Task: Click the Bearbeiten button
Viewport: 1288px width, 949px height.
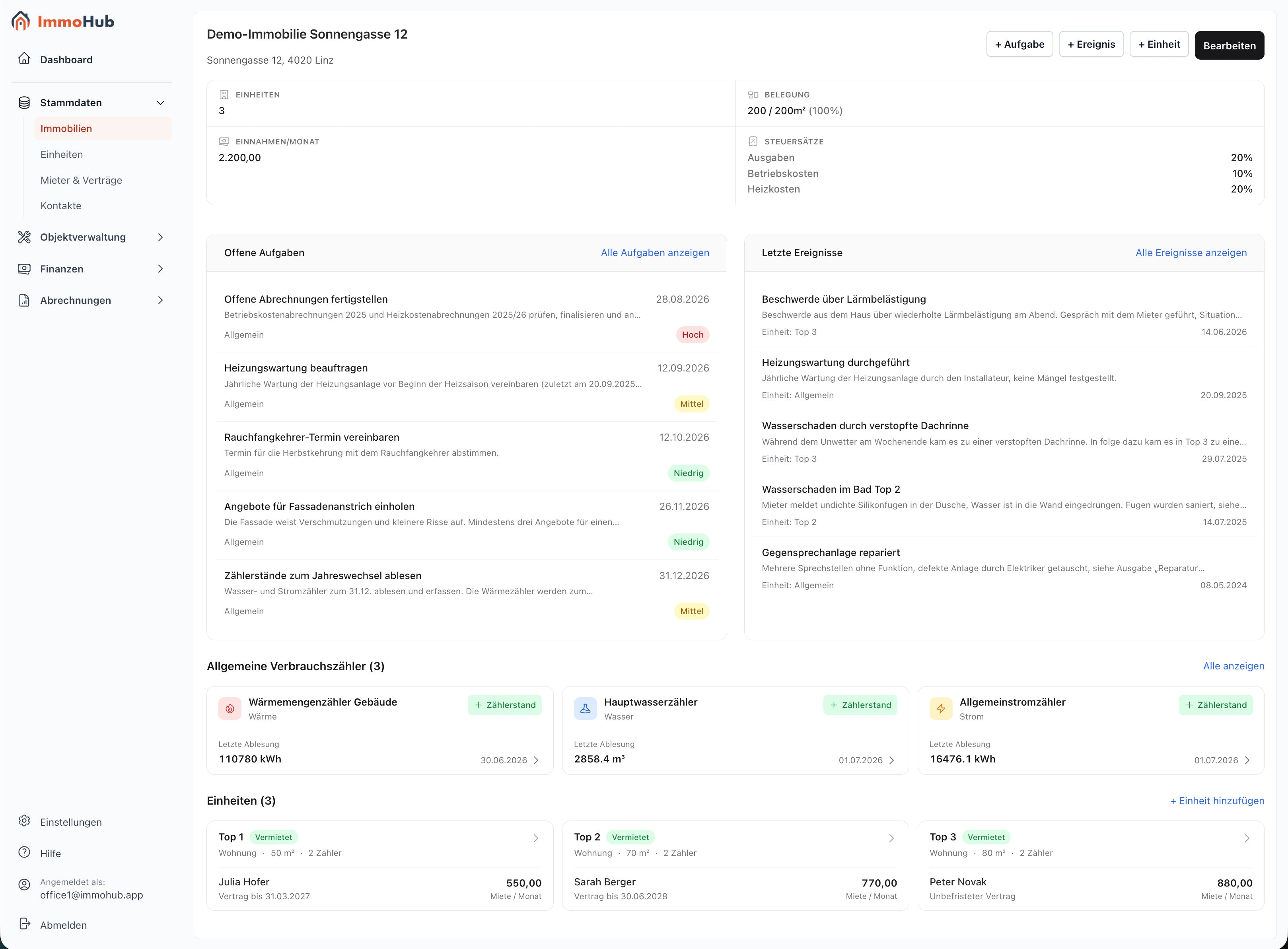Action: 1230,45
